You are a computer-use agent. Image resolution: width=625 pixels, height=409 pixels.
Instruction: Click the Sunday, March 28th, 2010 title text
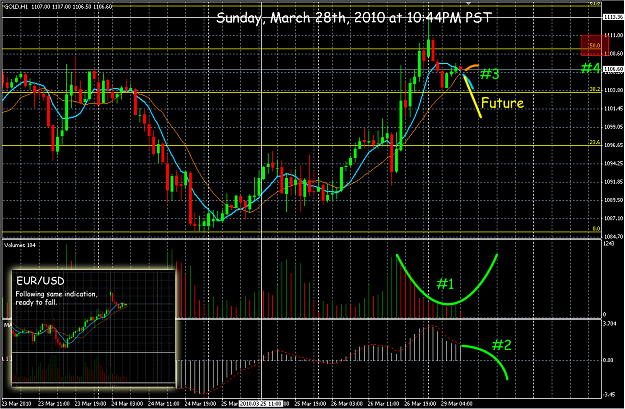tap(354, 18)
